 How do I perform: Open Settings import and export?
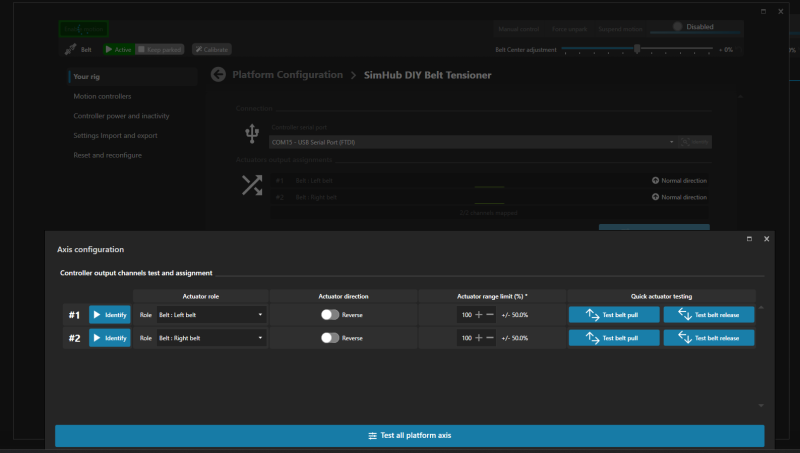click(115, 136)
